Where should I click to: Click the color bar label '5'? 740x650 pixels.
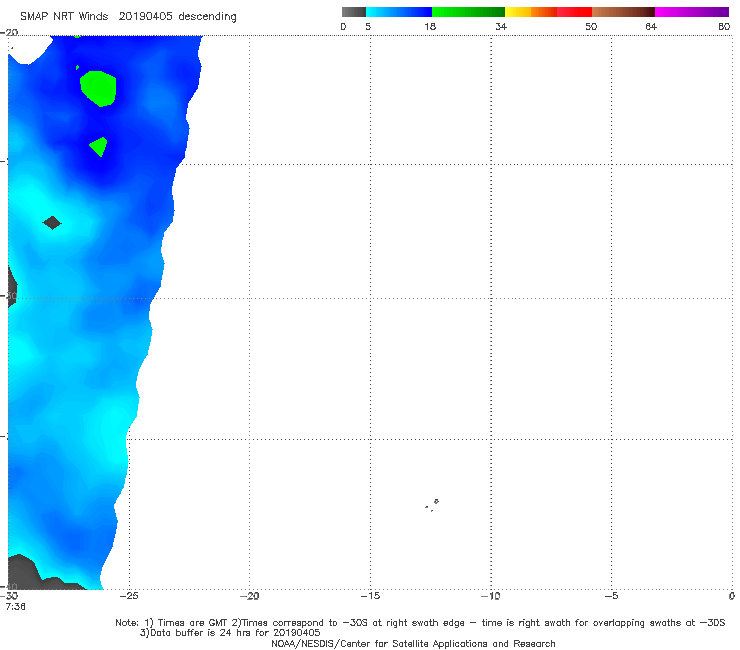pyautogui.click(x=368, y=27)
